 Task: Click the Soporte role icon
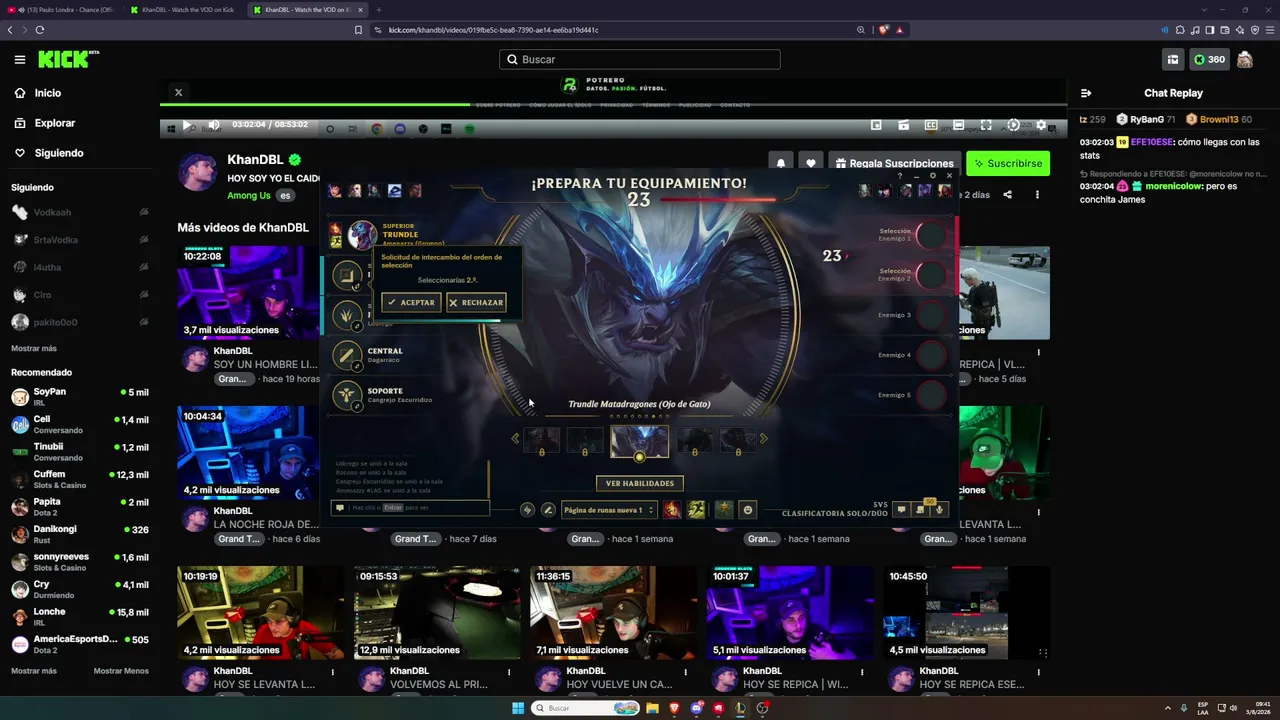click(347, 395)
